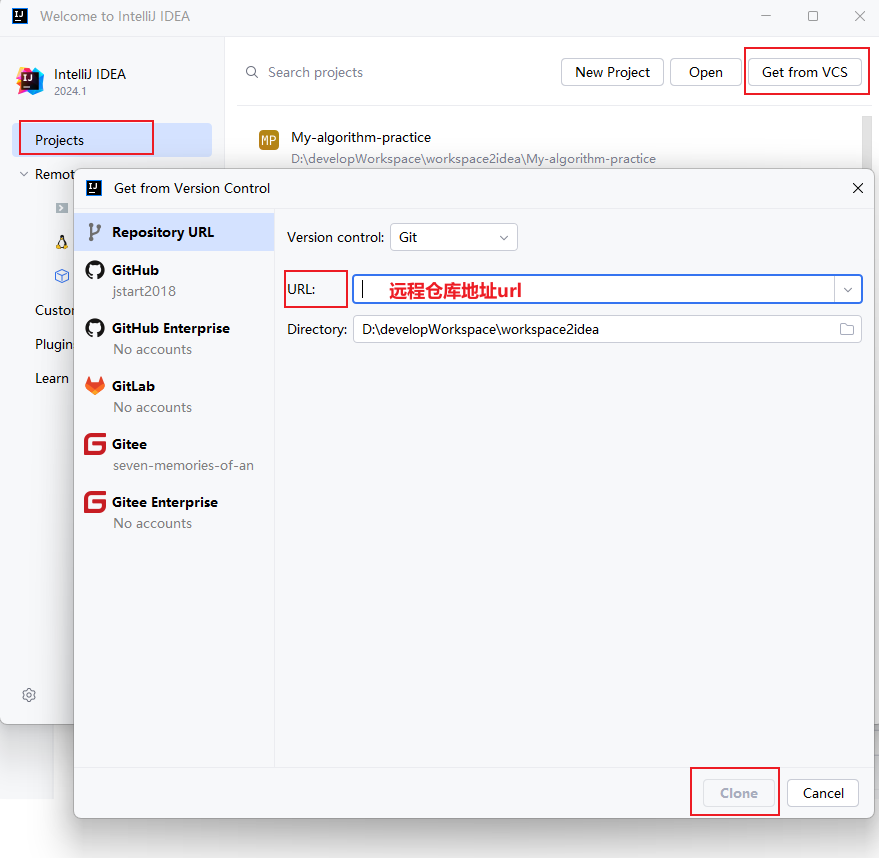The width and height of the screenshot is (879, 858).
Task: Click the Get from VCS button
Action: point(804,72)
